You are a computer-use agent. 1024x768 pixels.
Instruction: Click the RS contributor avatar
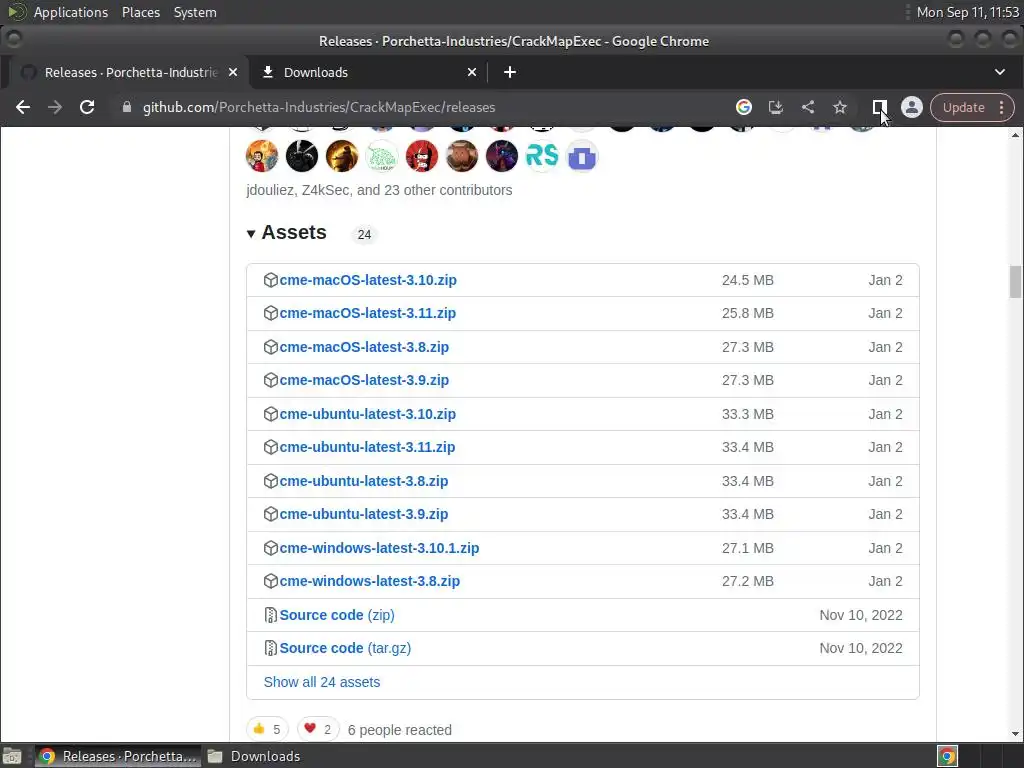(542, 156)
